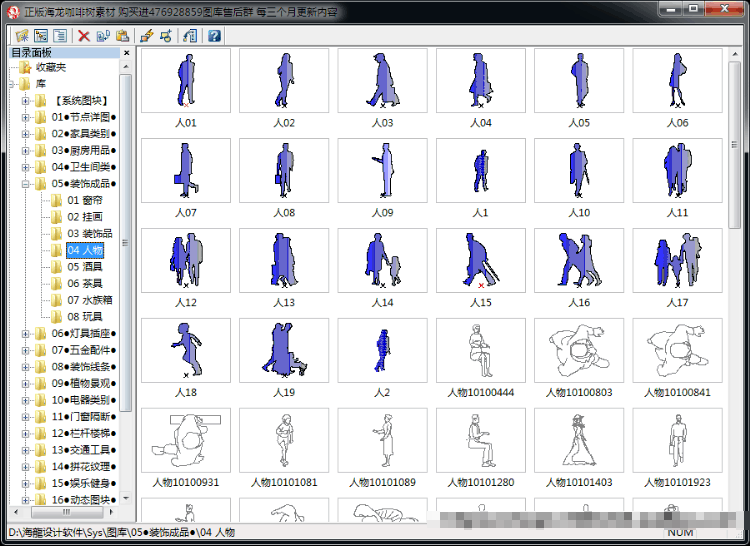Viewport: 750px width, 546px height.
Task: Click the list view toolbar icon
Action: click(60, 36)
